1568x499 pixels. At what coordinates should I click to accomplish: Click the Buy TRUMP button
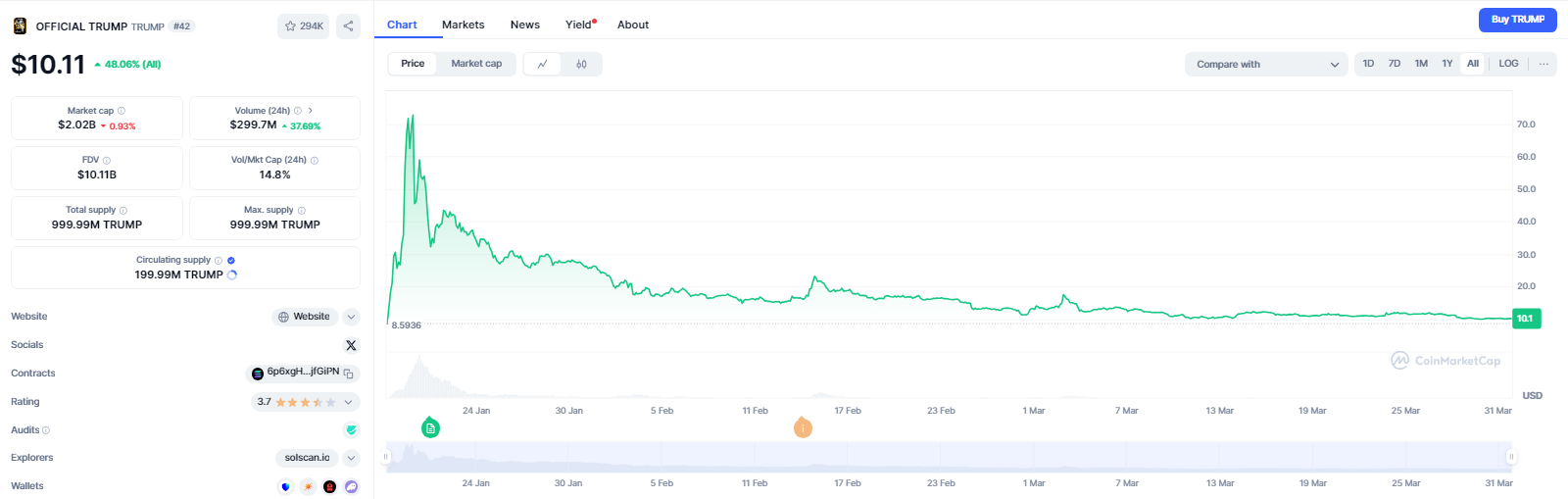point(1517,20)
